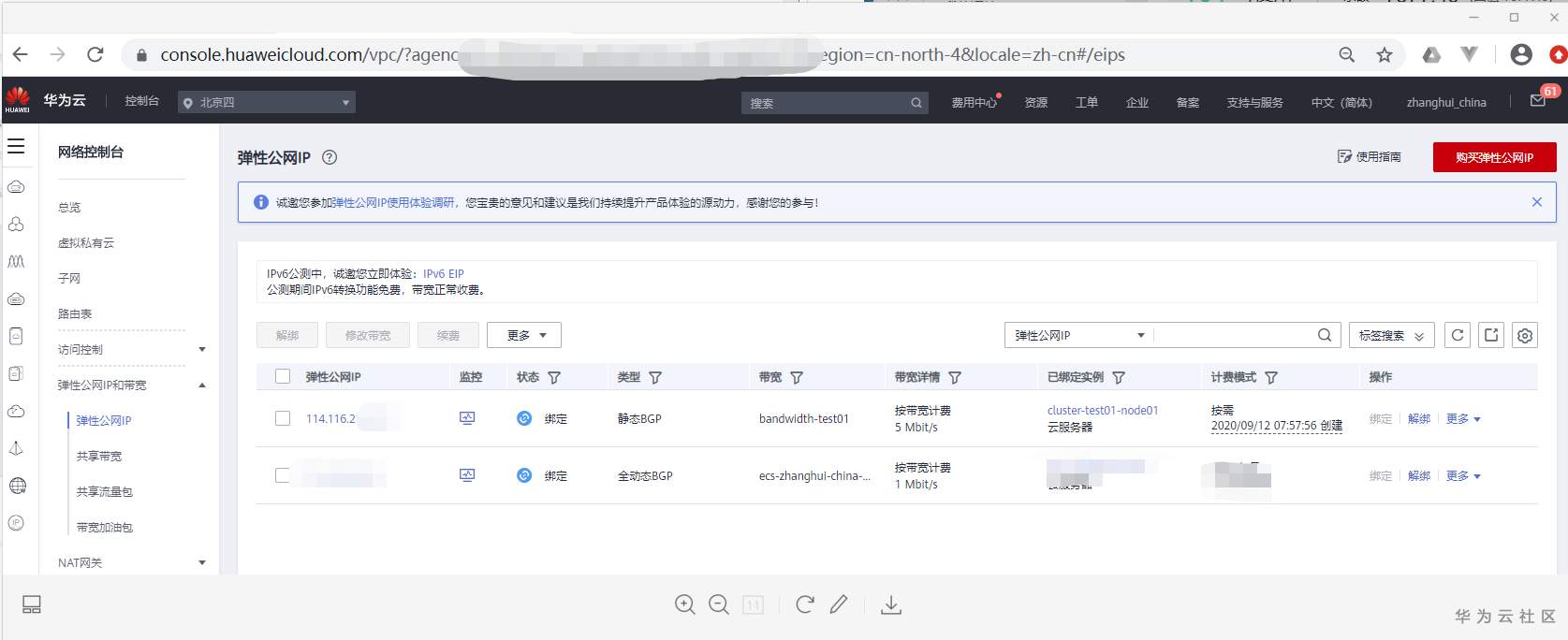Click into the top 搜索 search field
Viewport: 1568px width, 640px height.
point(835,103)
